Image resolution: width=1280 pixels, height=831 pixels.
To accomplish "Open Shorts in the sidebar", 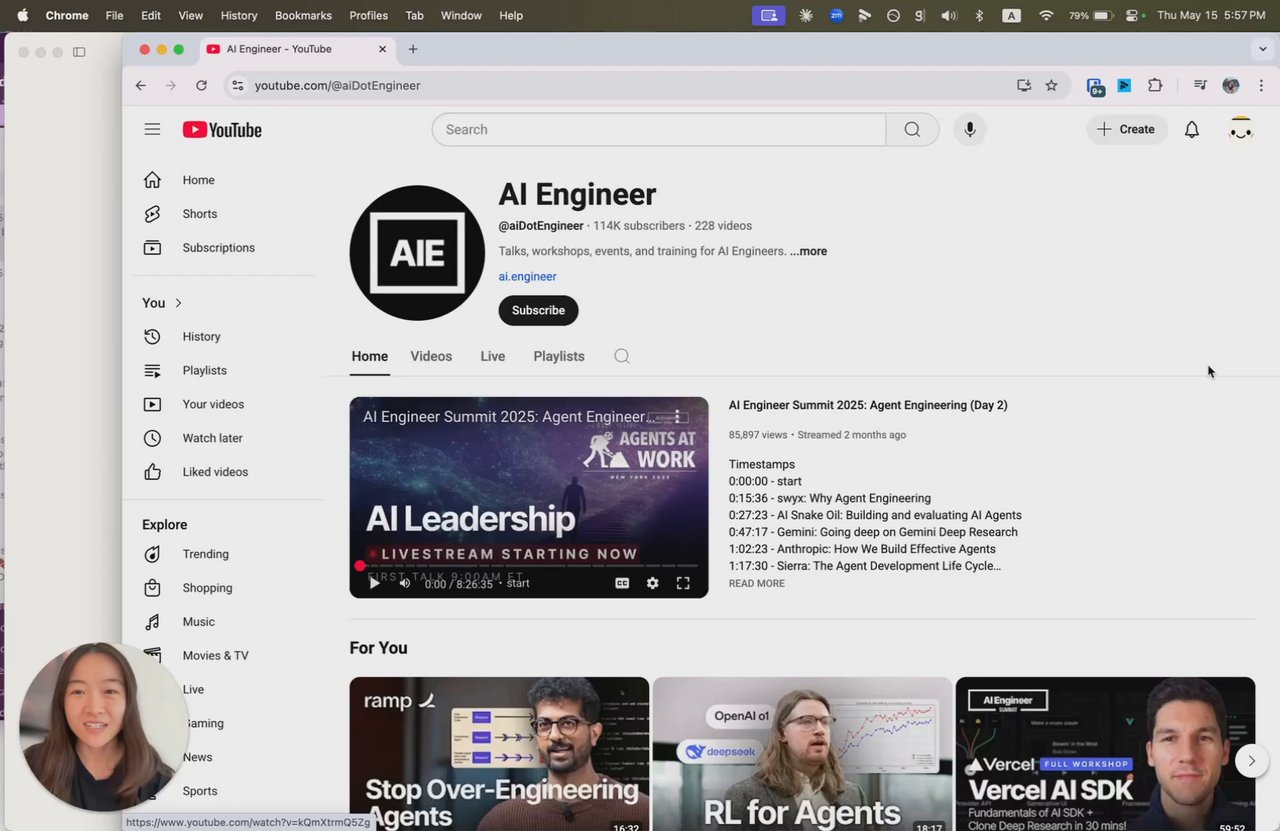I will tap(199, 214).
